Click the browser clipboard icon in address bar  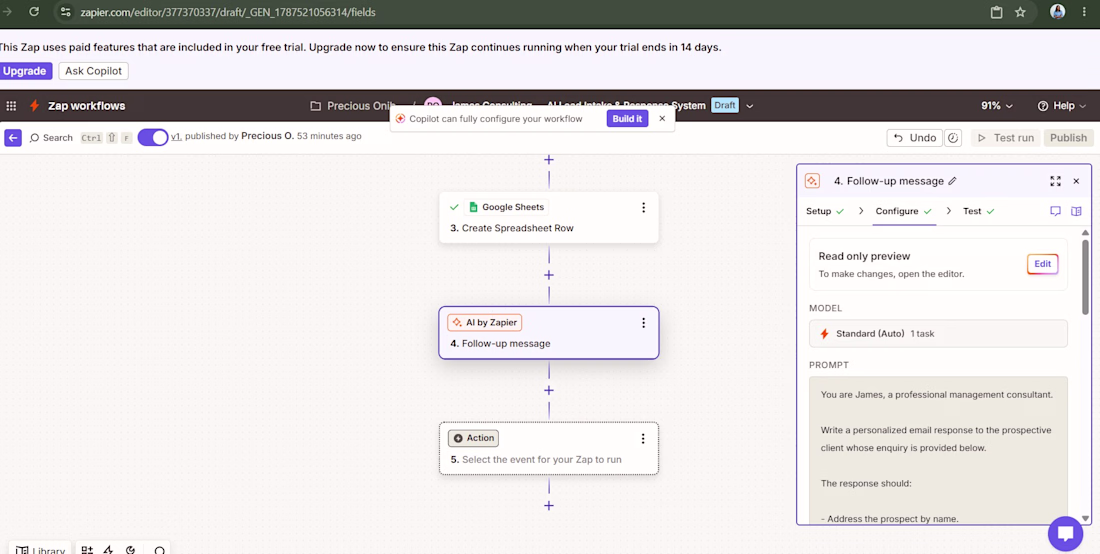coord(996,12)
